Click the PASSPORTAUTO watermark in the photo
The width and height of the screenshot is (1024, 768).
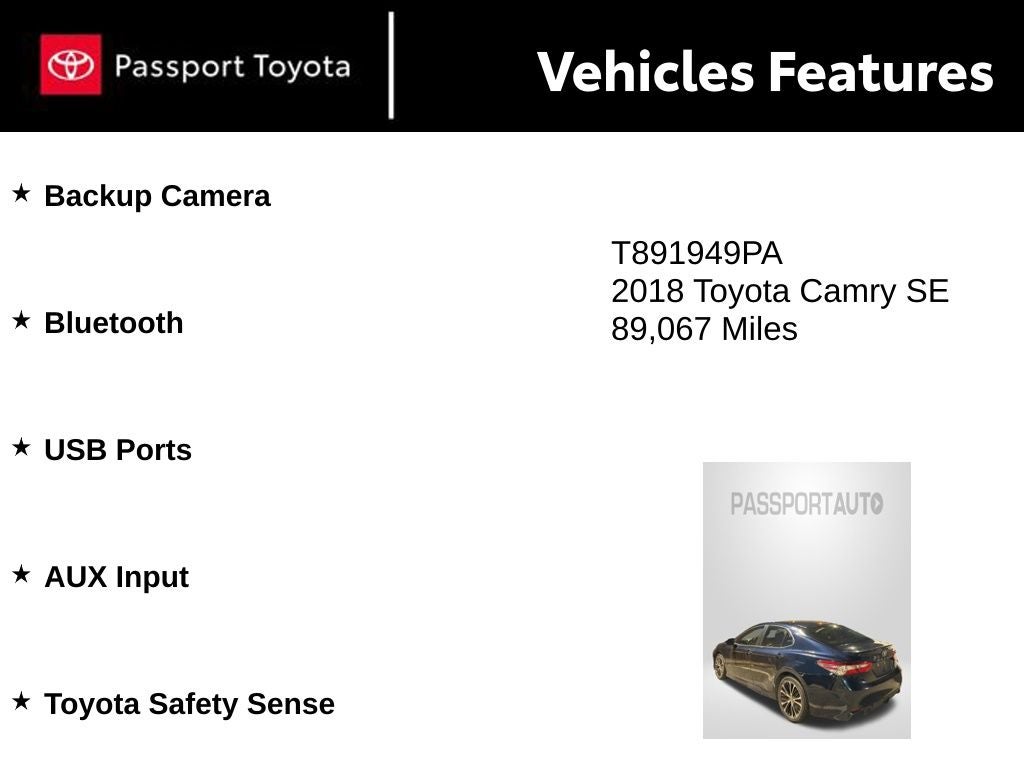coord(806,504)
